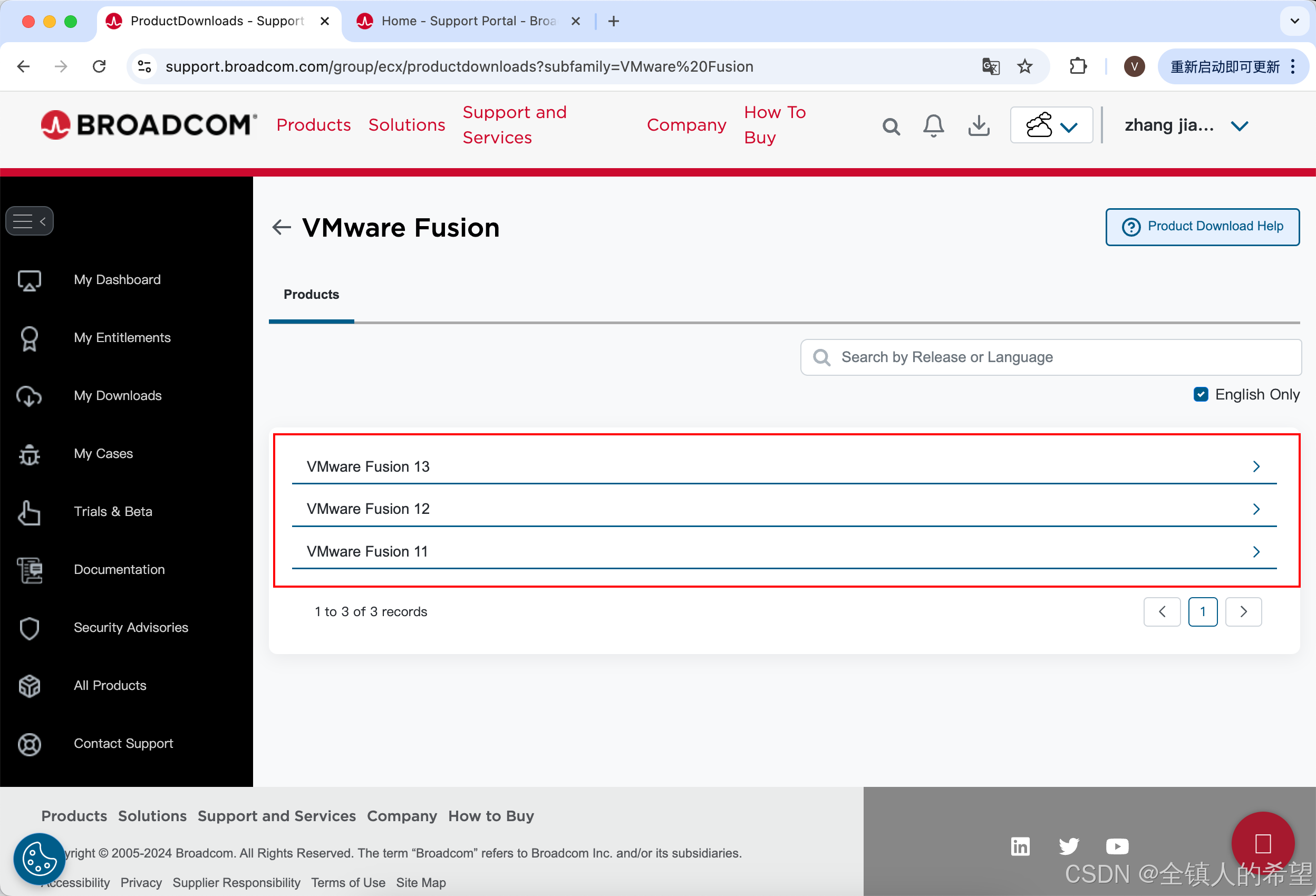
Task: Select the VMware Fusion 11 text
Action: pyautogui.click(x=367, y=551)
